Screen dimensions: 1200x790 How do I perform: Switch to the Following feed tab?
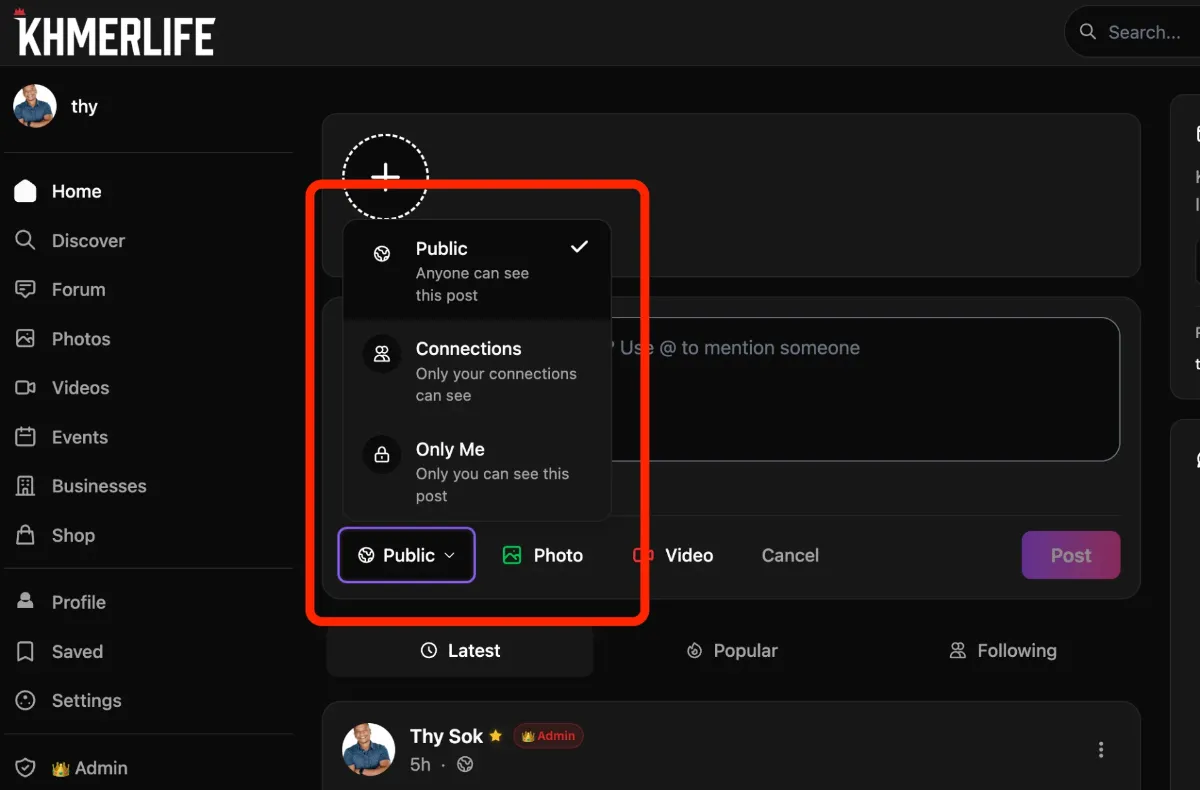click(1002, 651)
